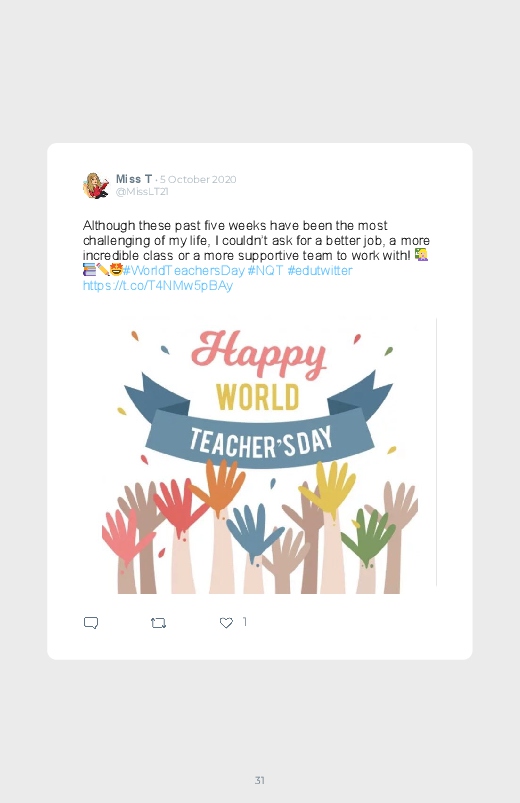
Task: Click the star-eyed face emoji
Action: (x=116, y=269)
